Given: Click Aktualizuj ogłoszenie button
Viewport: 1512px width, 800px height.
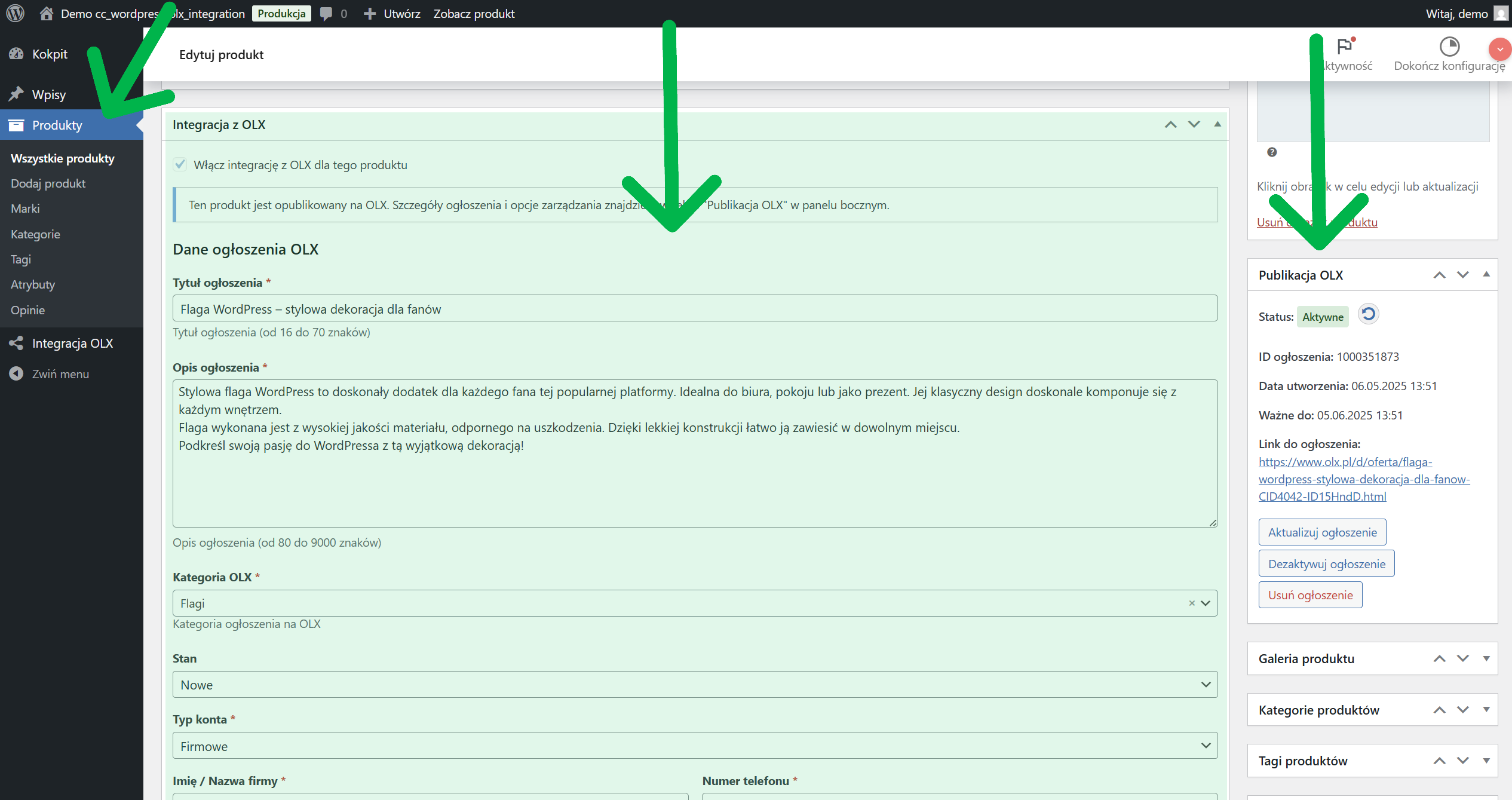Looking at the screenshot, I should pos(1322,532).
